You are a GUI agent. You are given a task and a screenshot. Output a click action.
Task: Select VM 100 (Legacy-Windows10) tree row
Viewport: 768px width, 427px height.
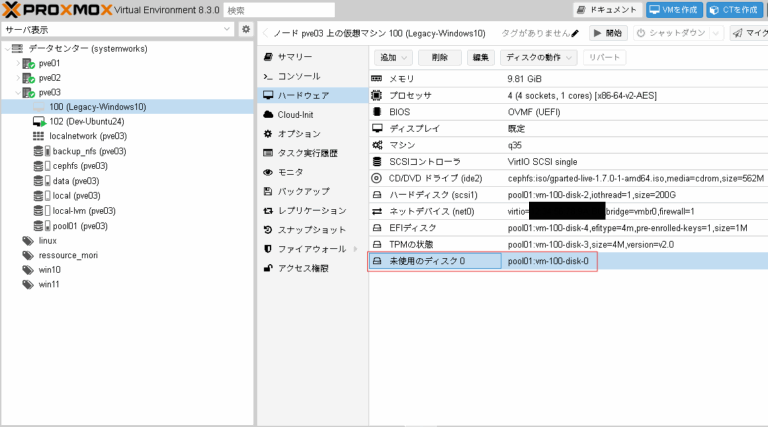(127, 107)
